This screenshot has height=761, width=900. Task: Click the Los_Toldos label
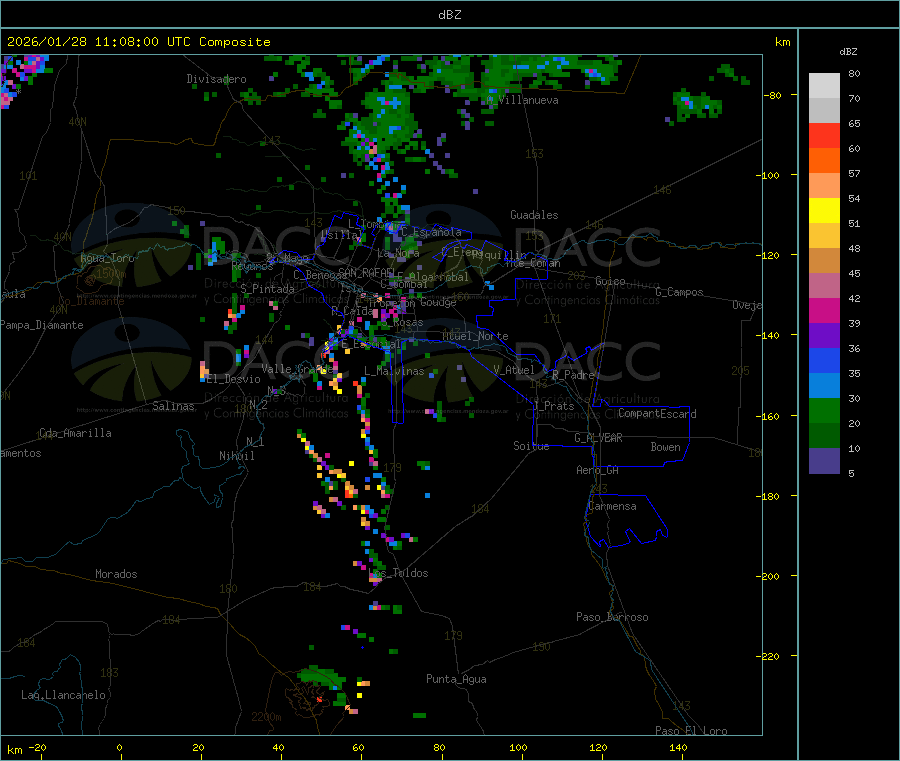[399, 573]
